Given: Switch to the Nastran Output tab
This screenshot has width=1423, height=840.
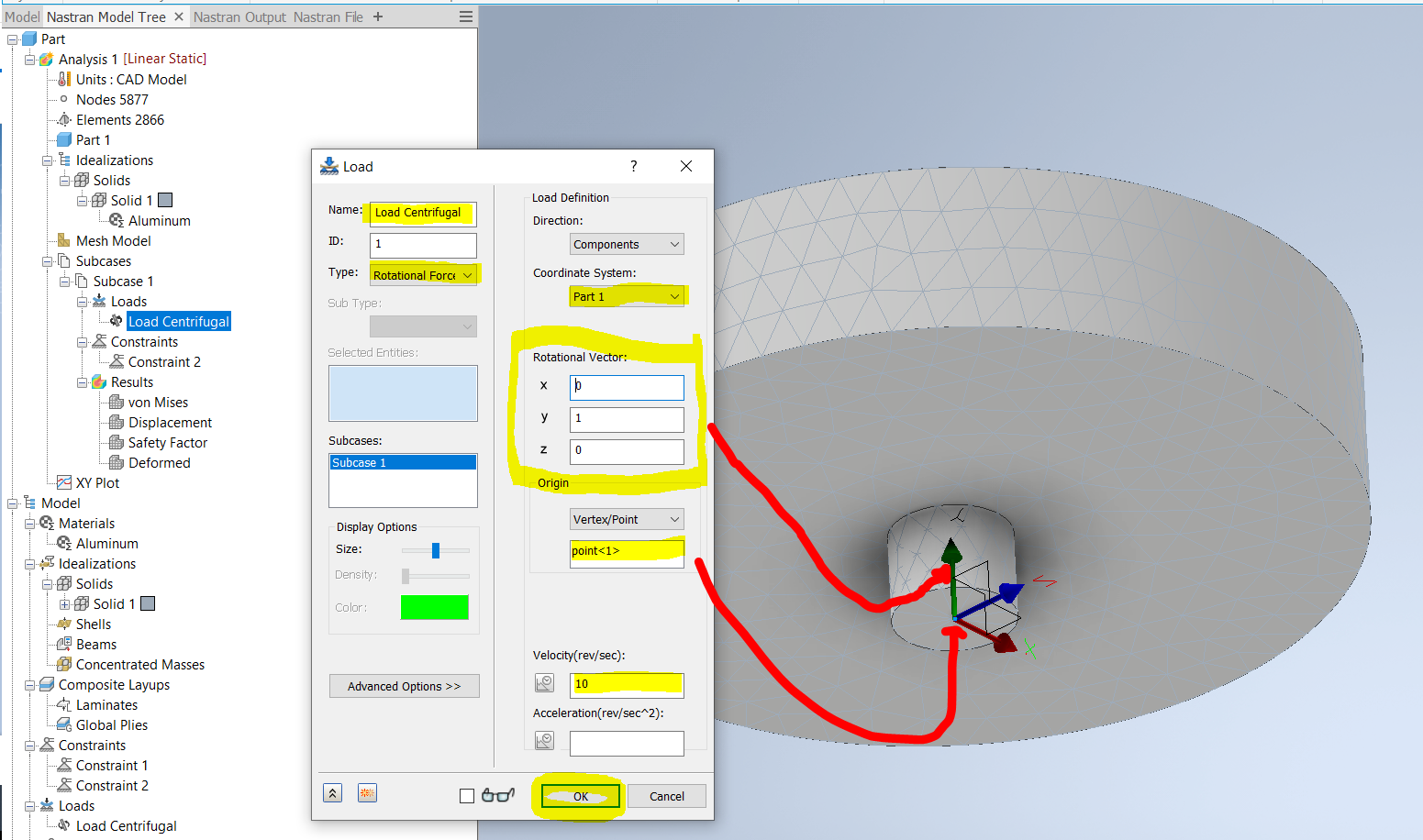Looking at the screenshot, I should (x=240, y=16).
